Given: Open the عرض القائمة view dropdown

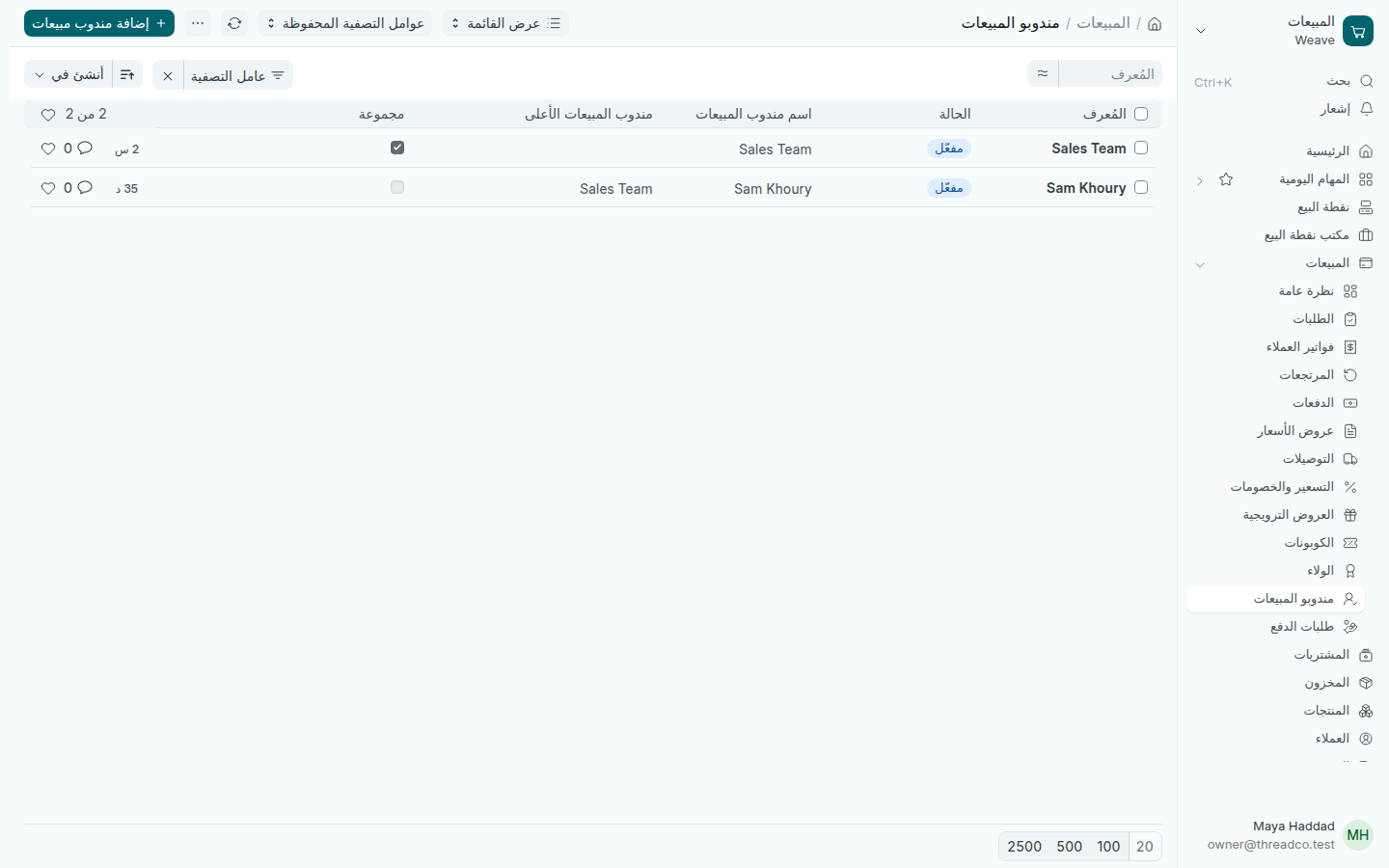Looking at the screenshot, I should tap(505, 23).
